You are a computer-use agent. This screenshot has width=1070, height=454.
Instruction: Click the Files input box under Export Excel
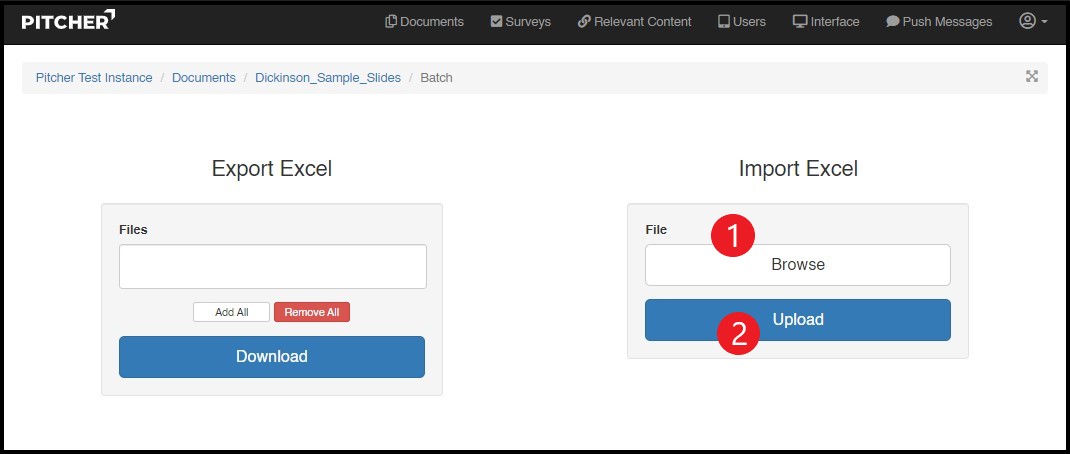point(272,267)
